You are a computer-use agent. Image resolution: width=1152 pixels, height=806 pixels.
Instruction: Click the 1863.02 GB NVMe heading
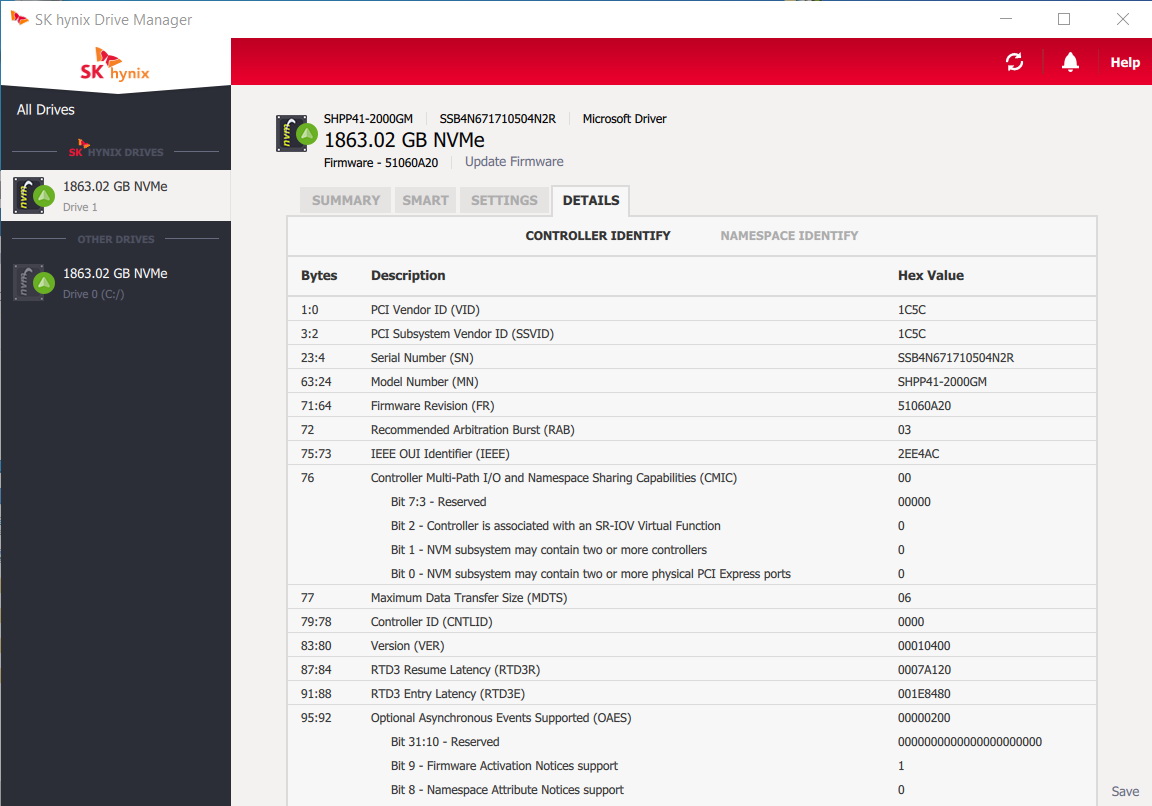pyautogui.click(x=404, y=140)
